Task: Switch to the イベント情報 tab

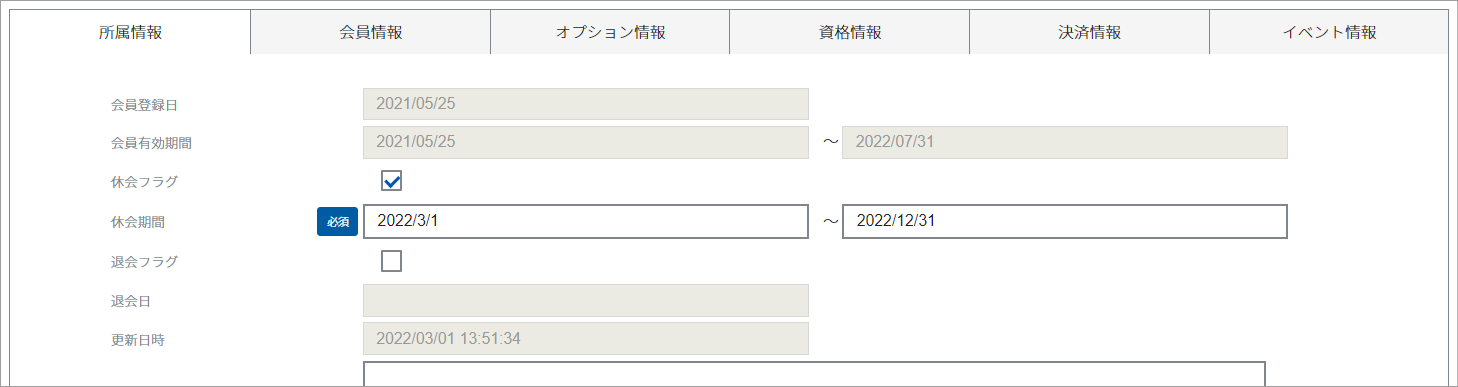Action: tap(1329, 32)
